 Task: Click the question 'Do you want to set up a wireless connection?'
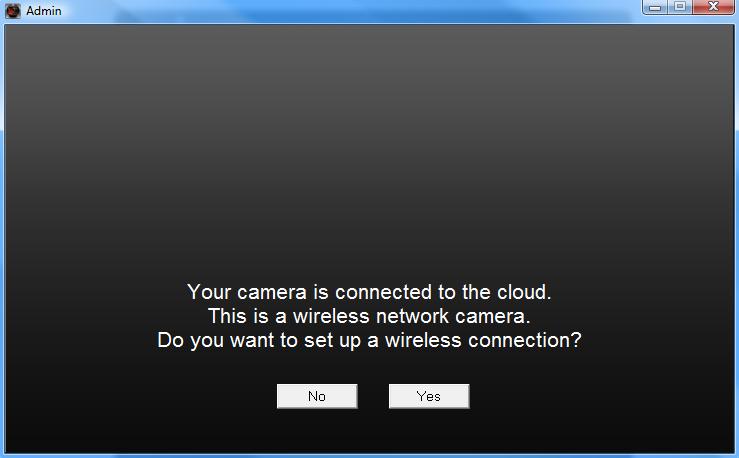click(x=369, y=340)
